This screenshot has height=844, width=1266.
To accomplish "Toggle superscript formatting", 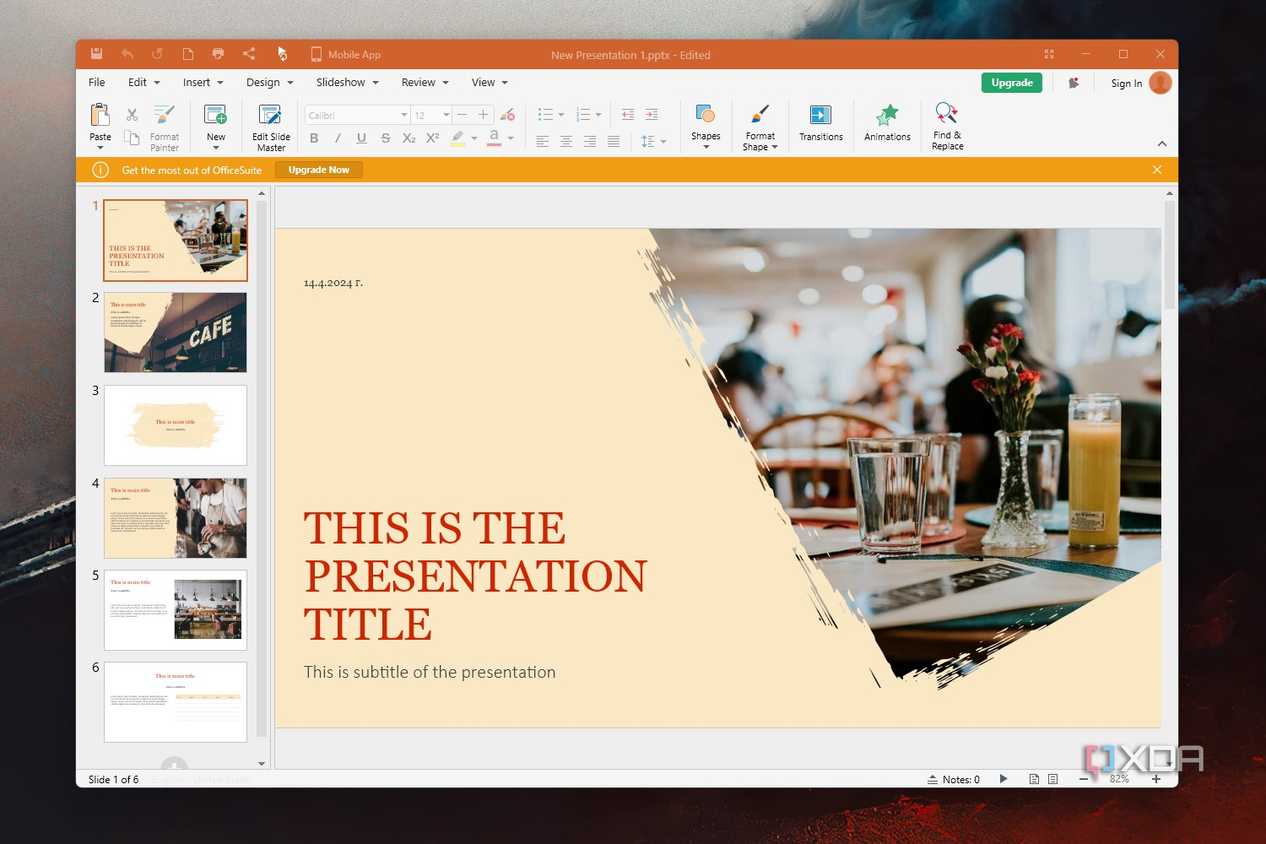I will 432,139.
